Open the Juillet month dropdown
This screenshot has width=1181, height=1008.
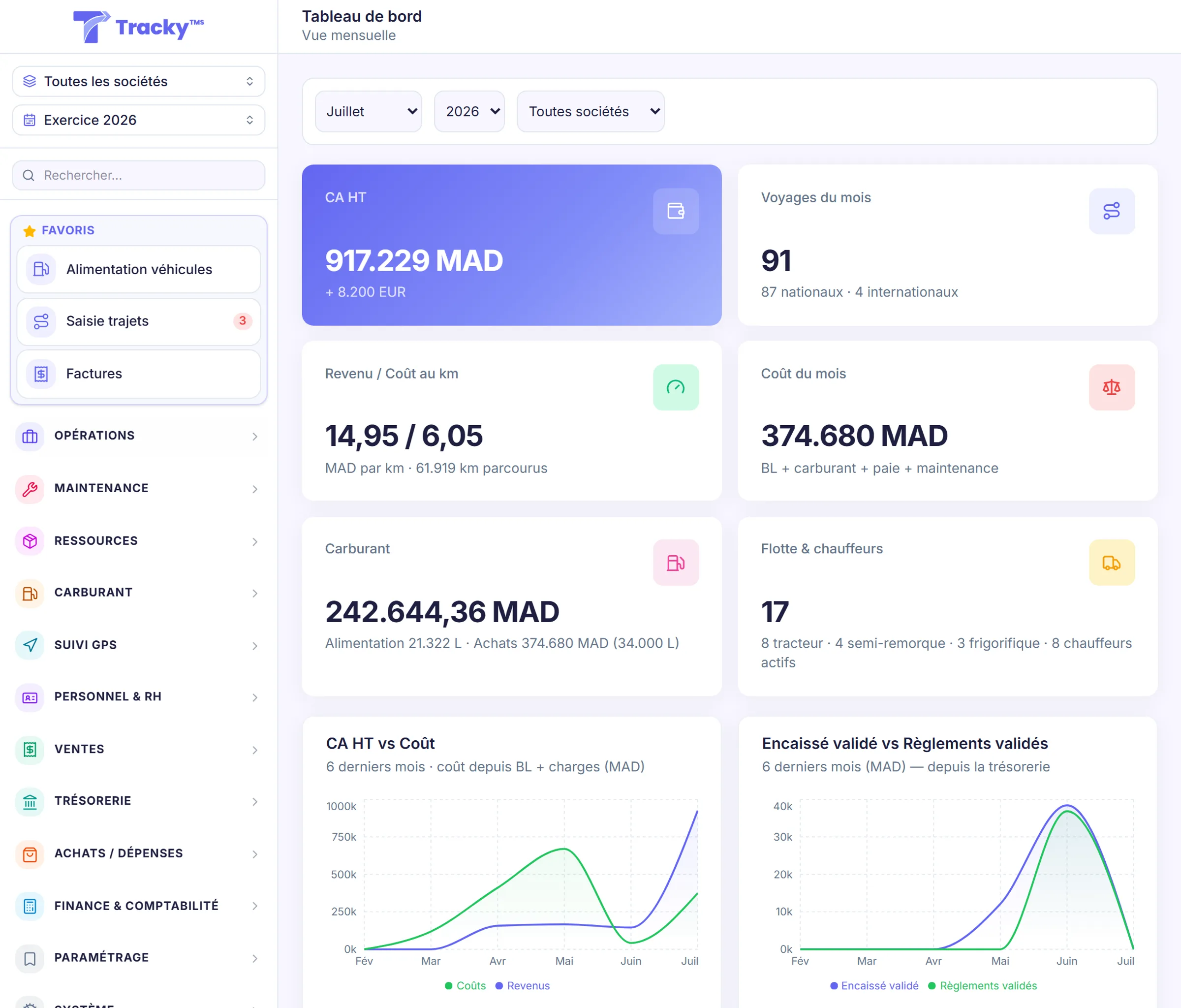[x=368, y=111]
